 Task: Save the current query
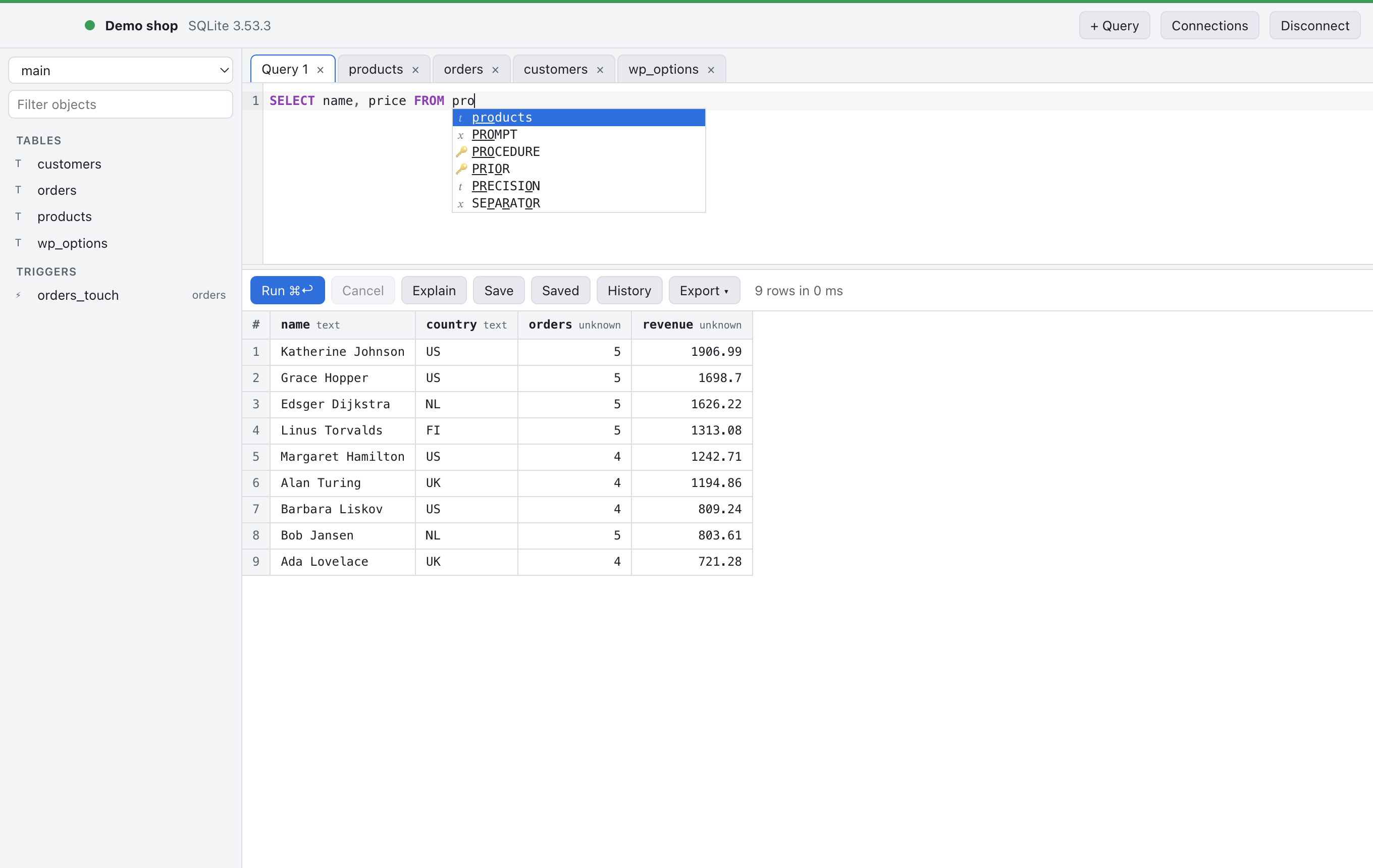[499, 291]
